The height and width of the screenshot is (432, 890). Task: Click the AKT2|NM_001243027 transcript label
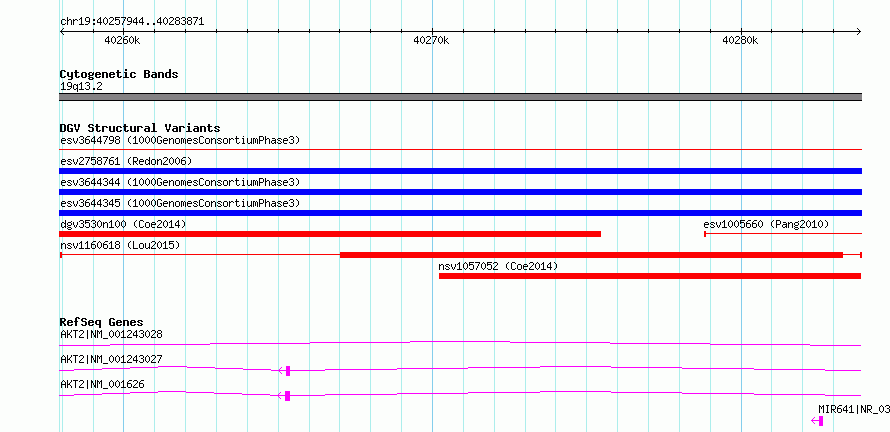click(111, 359)
